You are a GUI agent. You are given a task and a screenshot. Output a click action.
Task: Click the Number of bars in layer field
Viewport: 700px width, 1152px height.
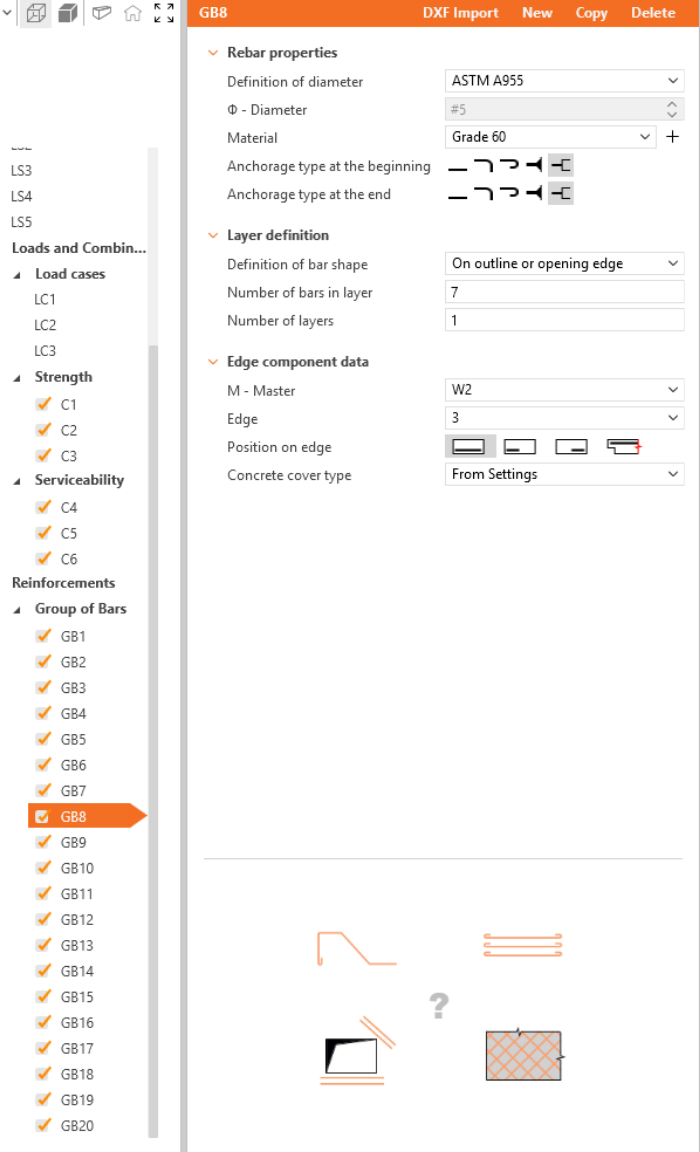pos(564,292)
